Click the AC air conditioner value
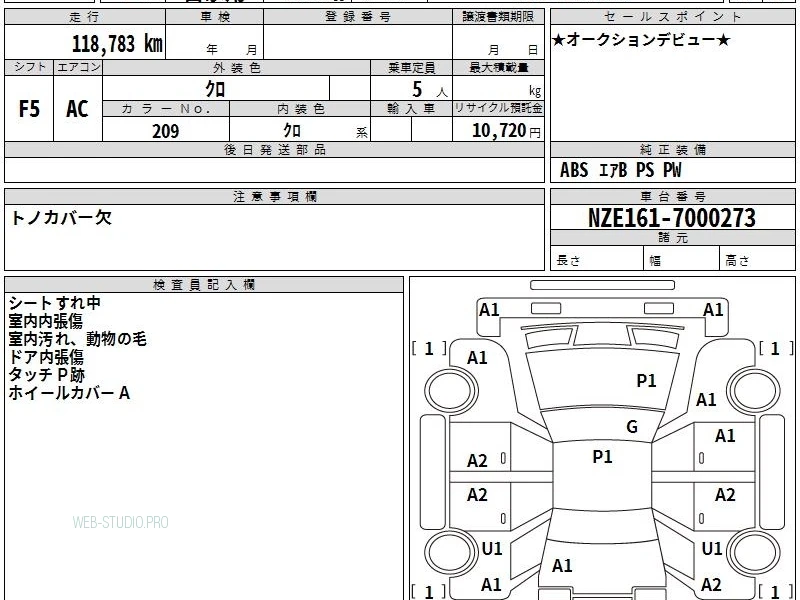Image resolution: width=800 pixels, height=600 pixels. click(78, 109)
